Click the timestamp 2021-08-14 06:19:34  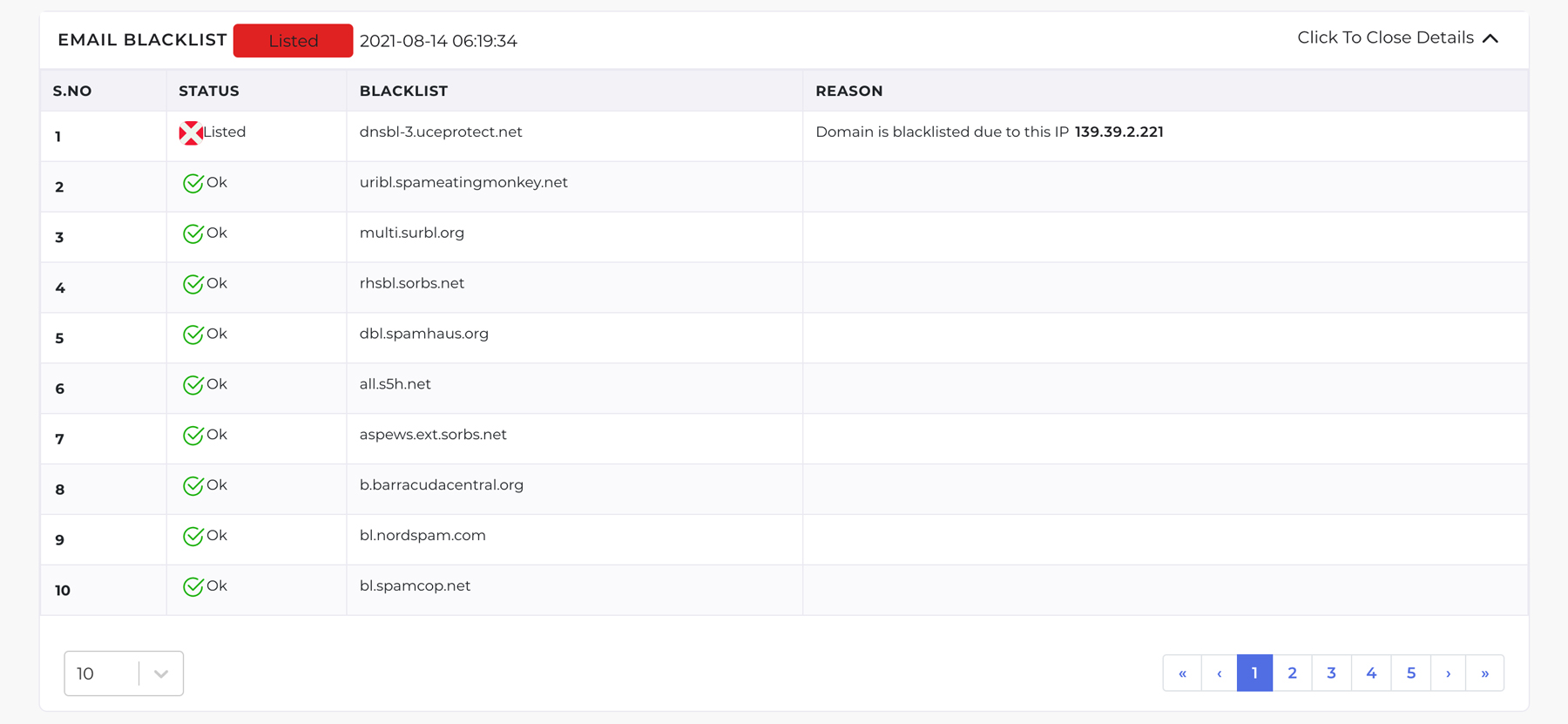click(x=438, y=41)
